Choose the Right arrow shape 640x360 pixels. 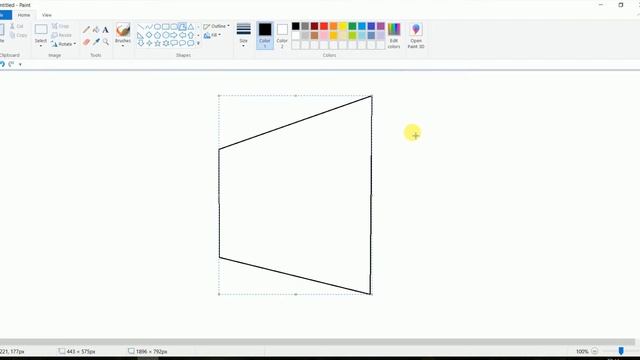174,35
